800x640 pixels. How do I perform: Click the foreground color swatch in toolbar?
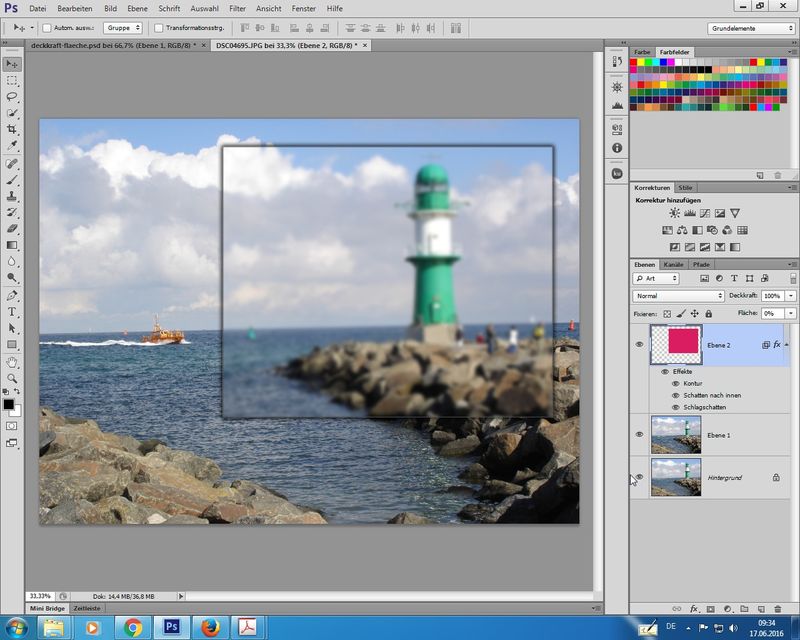click(9, 404)
